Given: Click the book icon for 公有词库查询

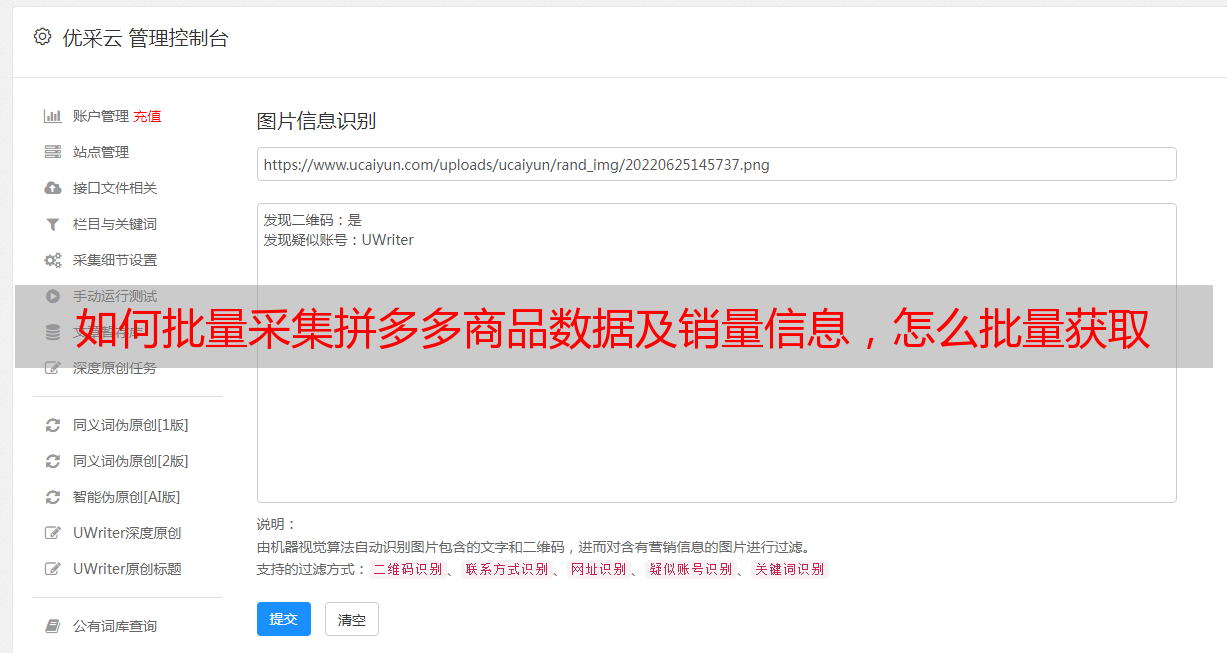Looking at the screenshot, I should click(53, 626).
